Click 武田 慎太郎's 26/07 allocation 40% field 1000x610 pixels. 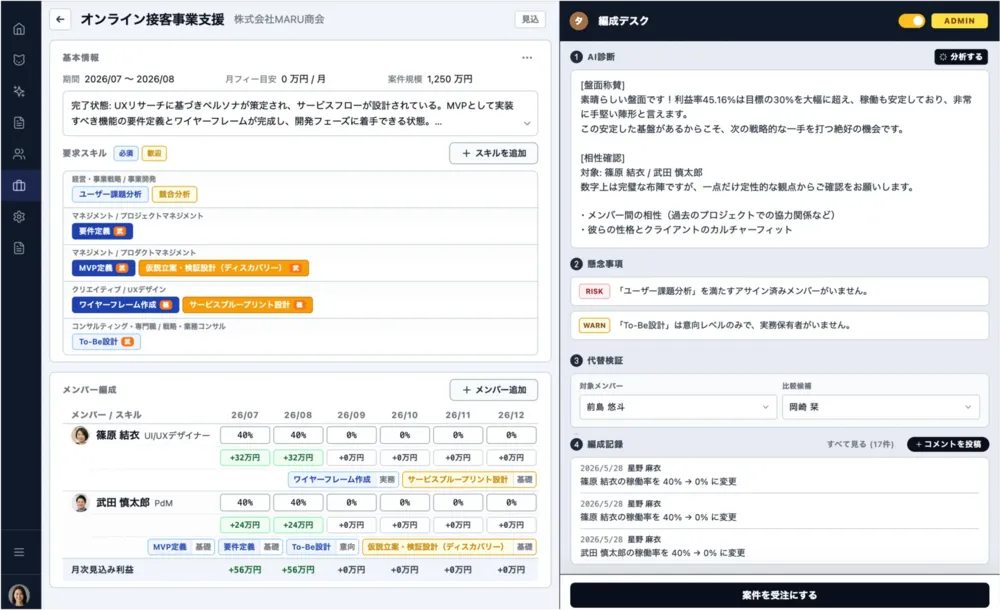pos(245,503)
